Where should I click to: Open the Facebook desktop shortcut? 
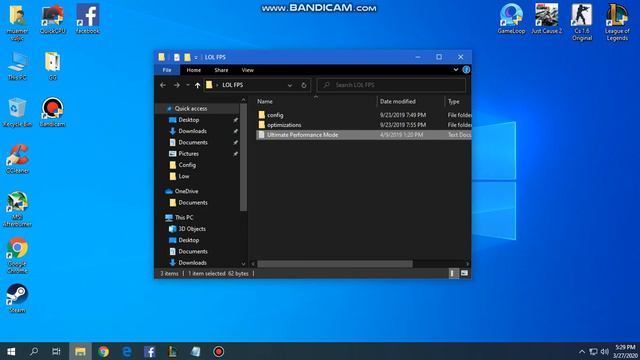(88, 19)
